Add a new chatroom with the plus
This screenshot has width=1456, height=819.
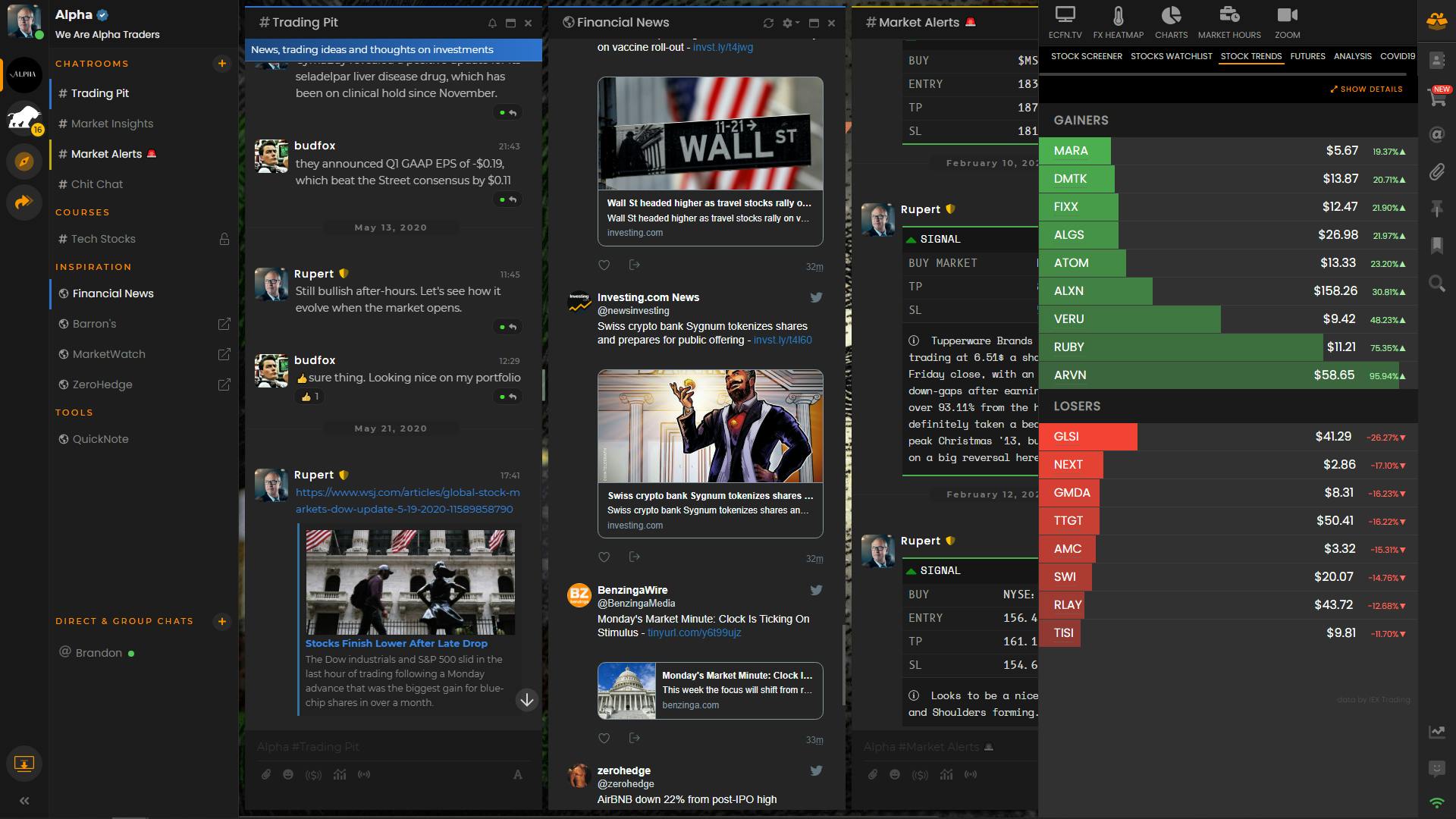[x=222, y=64]
